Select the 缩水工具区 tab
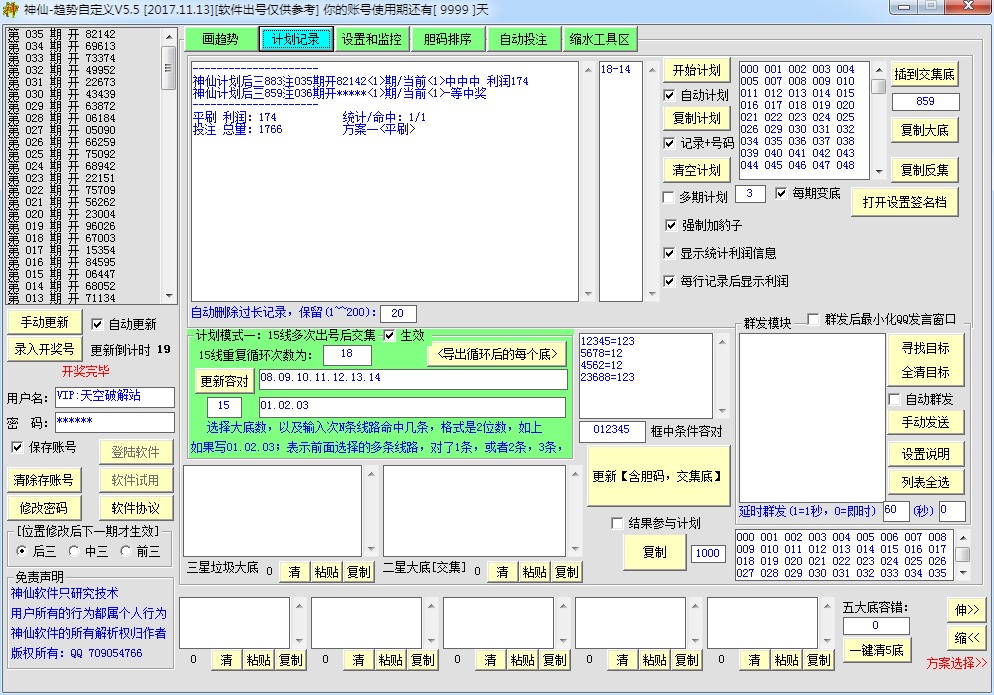994x695 pixels. (x=599, y=39)
